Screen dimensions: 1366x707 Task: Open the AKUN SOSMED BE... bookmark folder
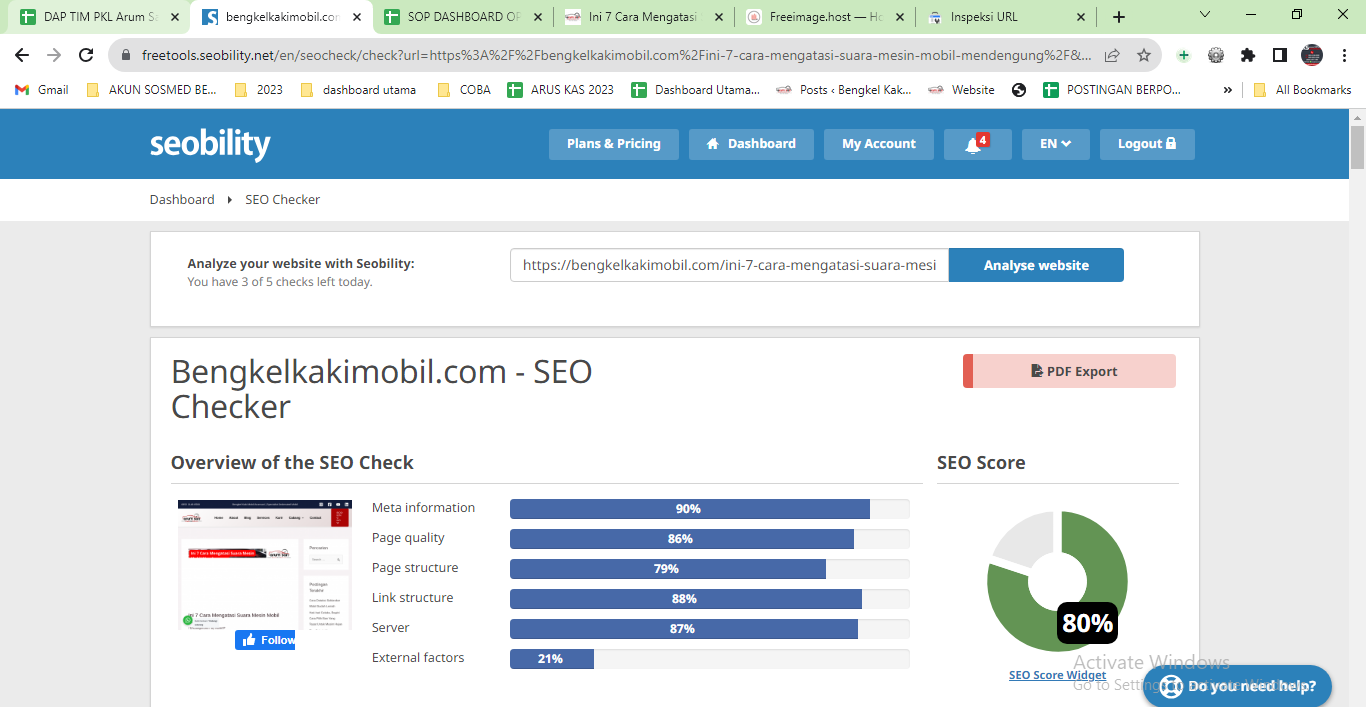(152, 89)
